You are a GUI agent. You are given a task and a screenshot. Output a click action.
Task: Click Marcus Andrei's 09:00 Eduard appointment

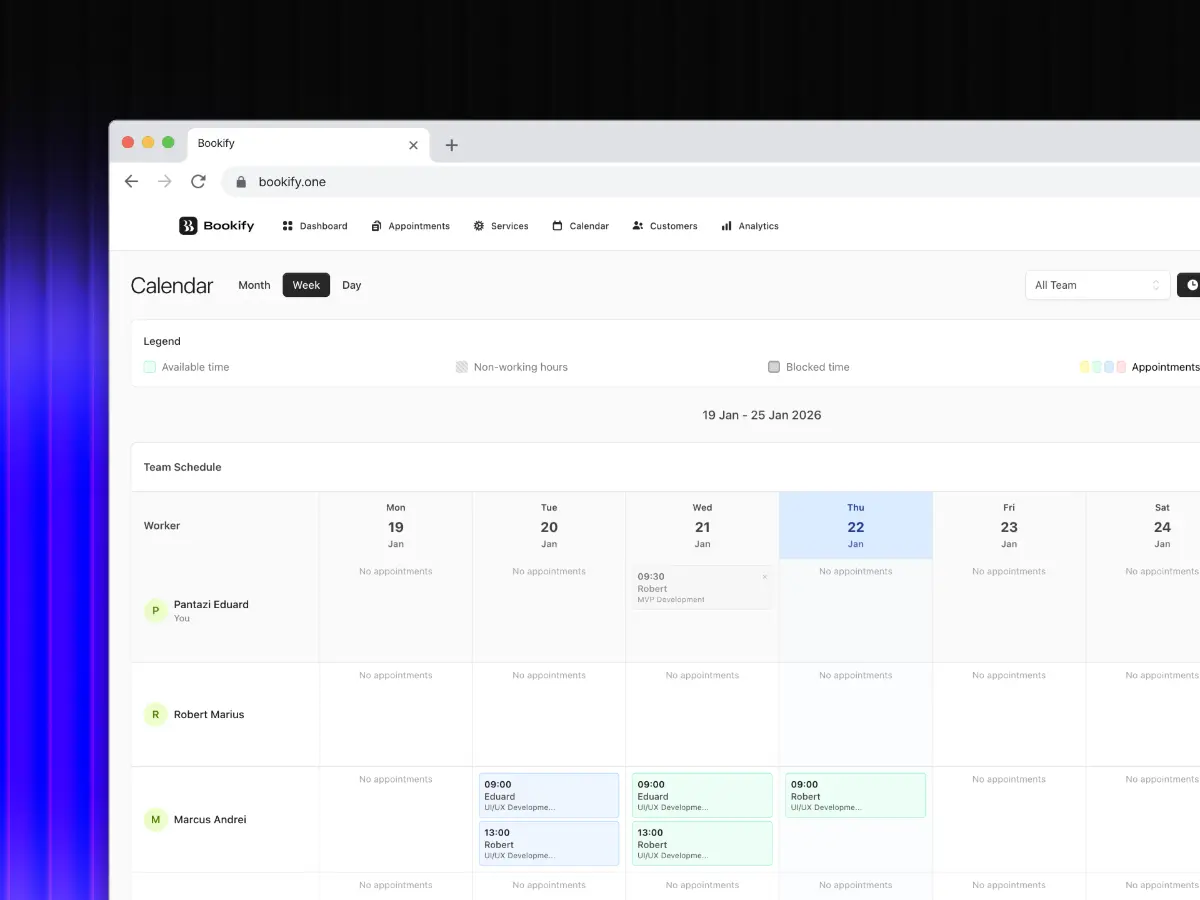548,795
